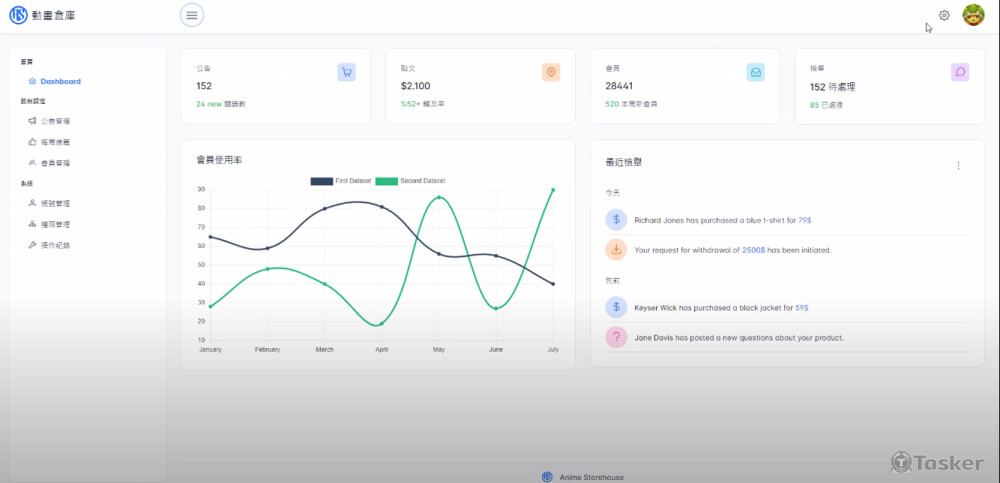Click the chat bubble icon in 檢舉 card

pyautogui.click(x=960, y=72)
